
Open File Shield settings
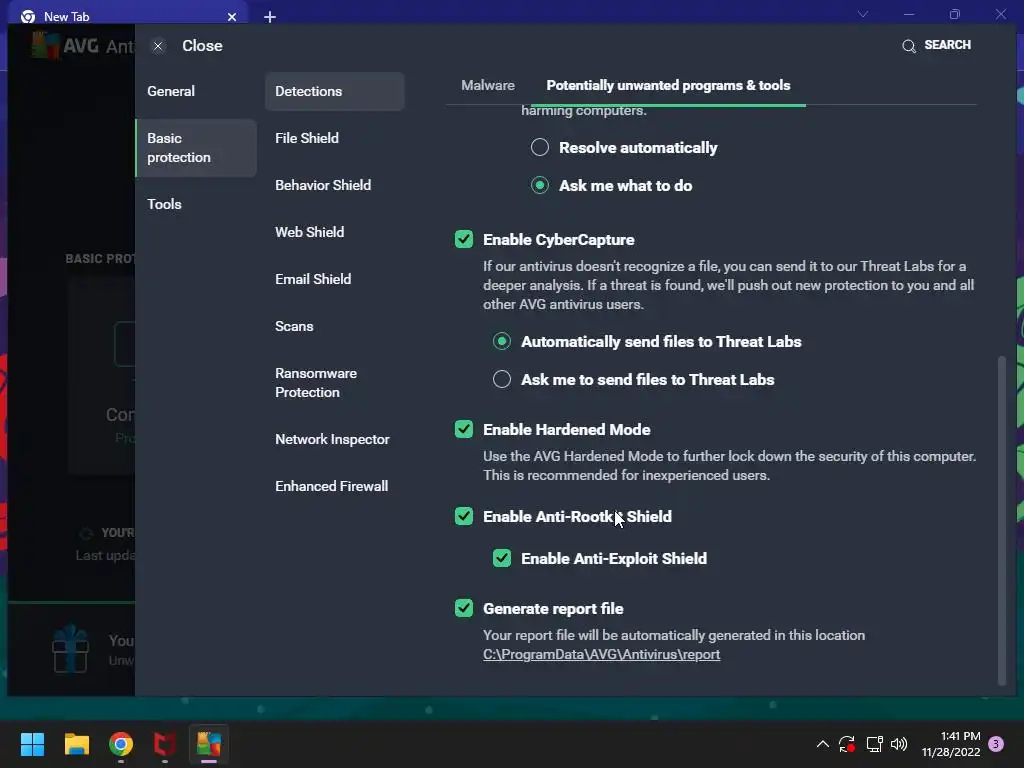coord(307,138)
